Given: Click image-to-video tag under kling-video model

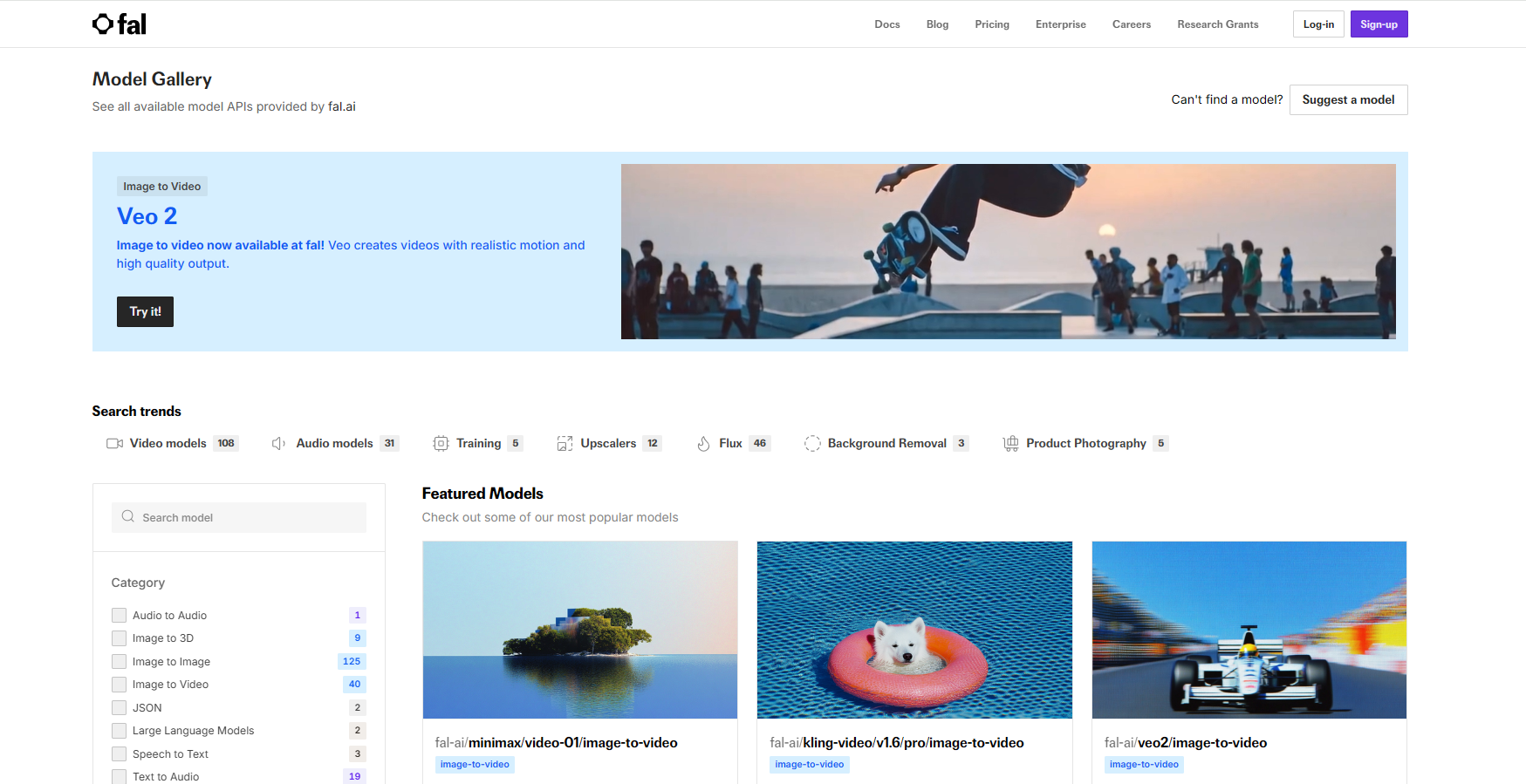Looking at the screenshot, I should click(810, 765).
